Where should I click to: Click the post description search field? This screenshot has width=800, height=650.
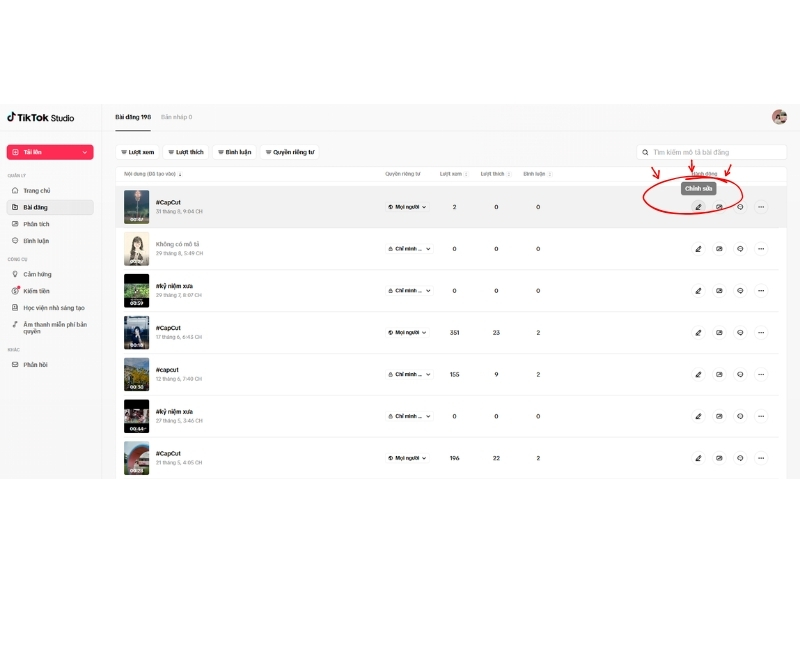coord(711,152)
